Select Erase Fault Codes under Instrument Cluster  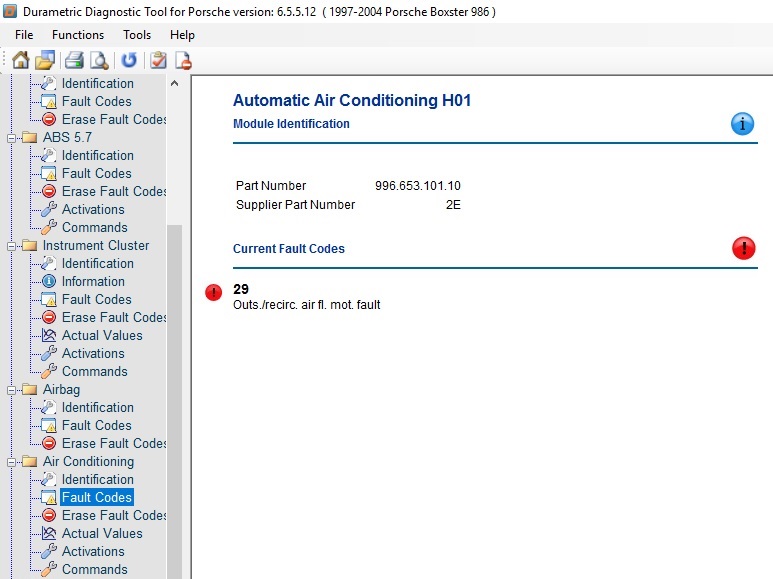tap(114, 317)
